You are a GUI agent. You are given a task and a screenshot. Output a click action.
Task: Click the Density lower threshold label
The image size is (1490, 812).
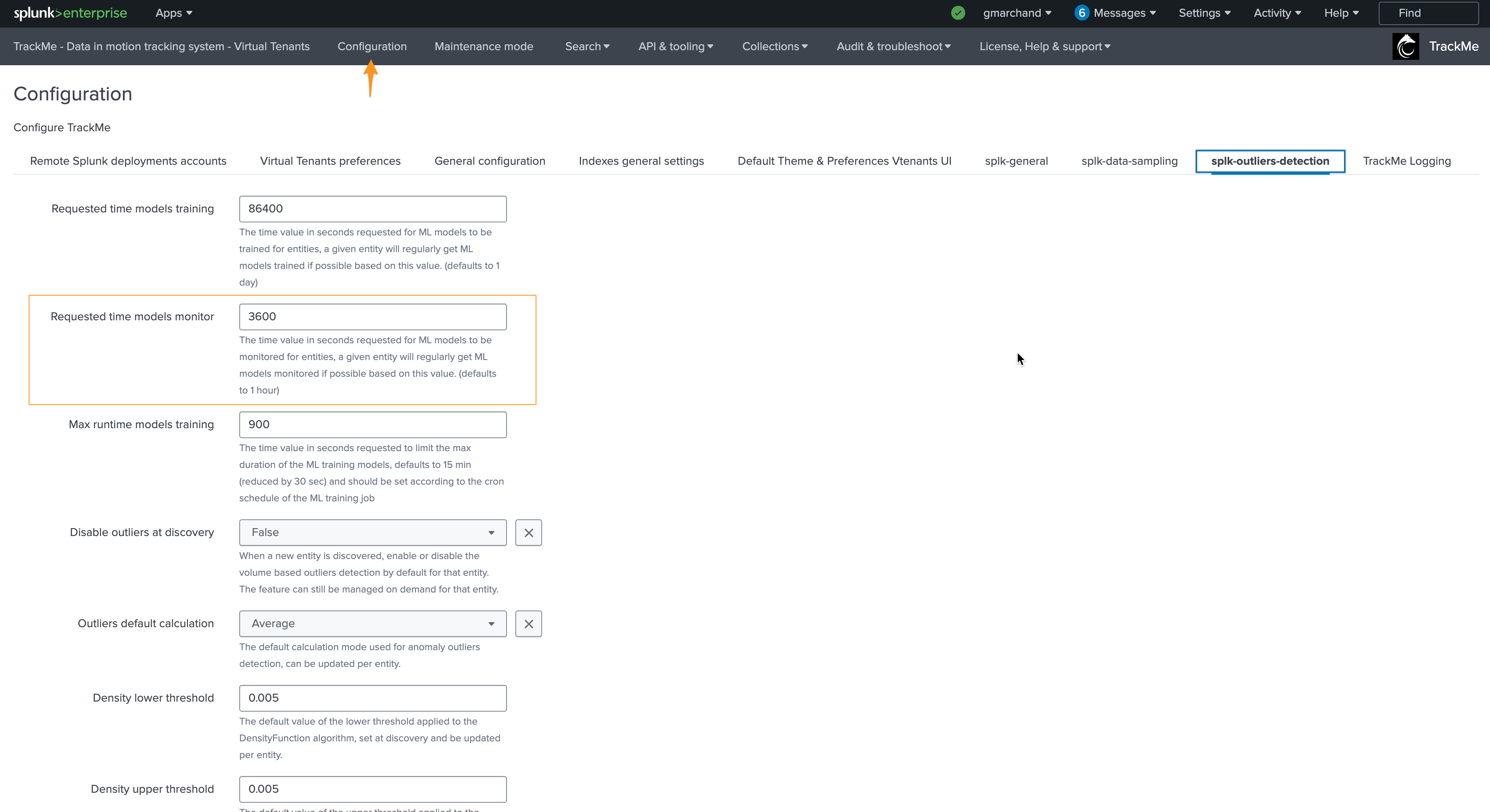pos(153,697)
